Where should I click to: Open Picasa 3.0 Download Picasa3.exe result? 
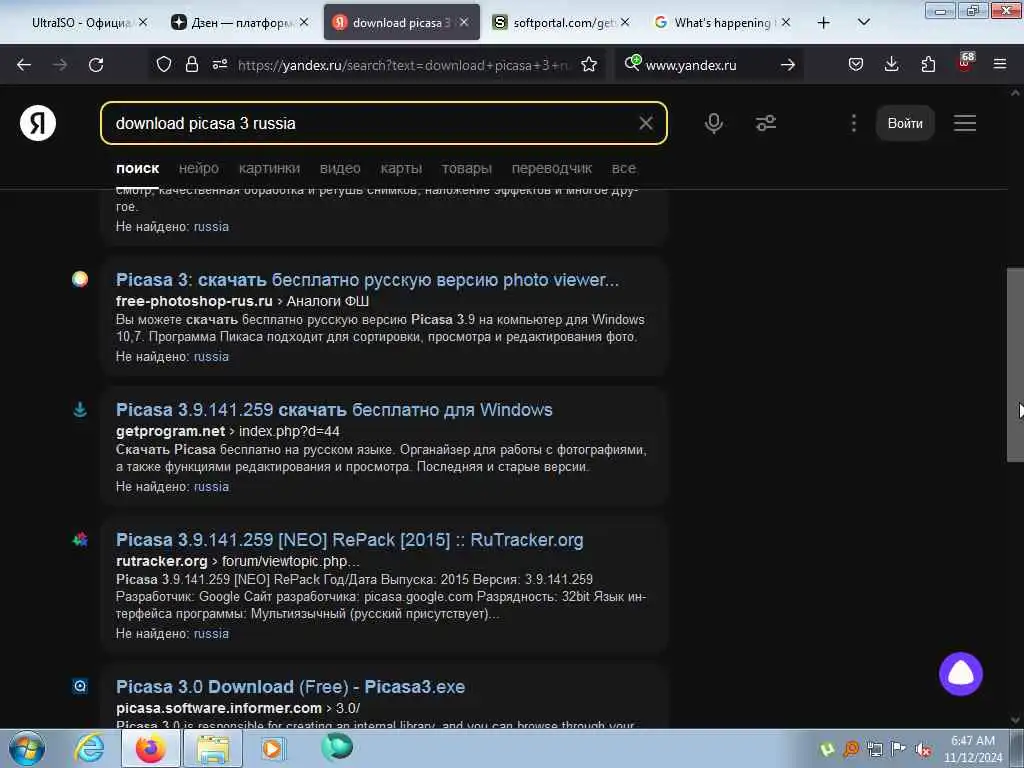pyautogui.click(x=290, y=687)
